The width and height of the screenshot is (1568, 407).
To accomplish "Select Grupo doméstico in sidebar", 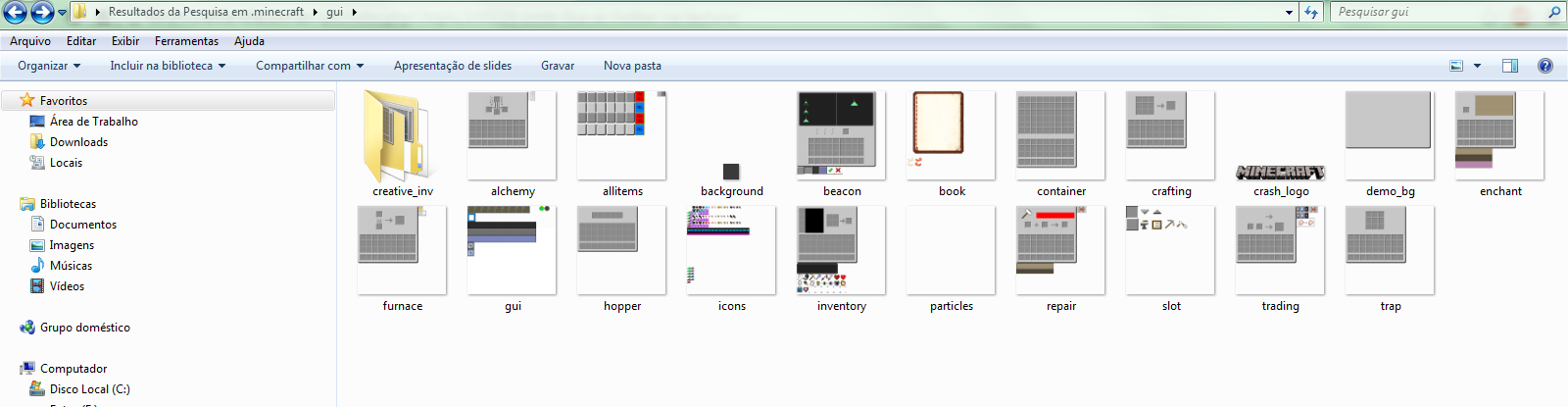I will coord(84,328).
